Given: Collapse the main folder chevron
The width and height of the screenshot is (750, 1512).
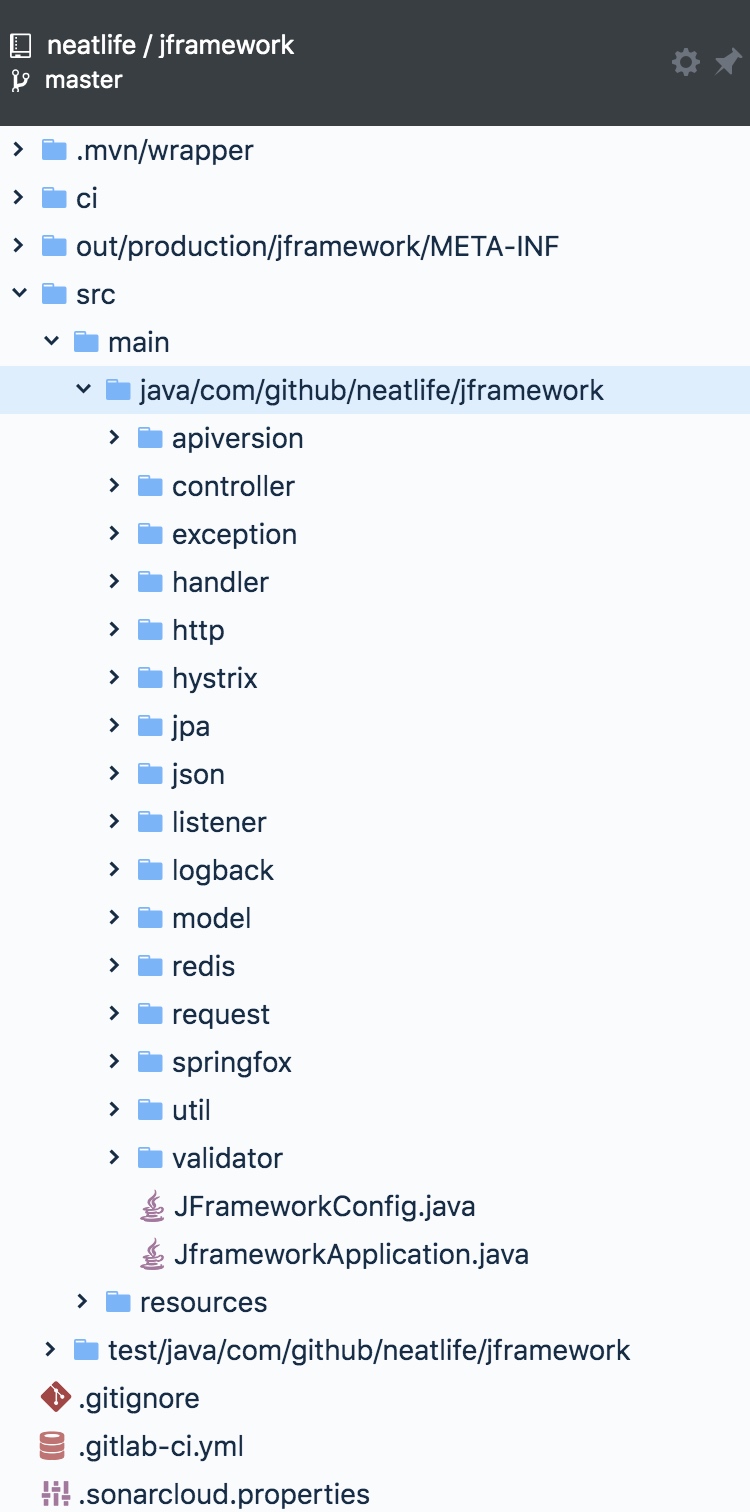Looking at the screenshot, I should pyautogui.click(x=51, y=342).
